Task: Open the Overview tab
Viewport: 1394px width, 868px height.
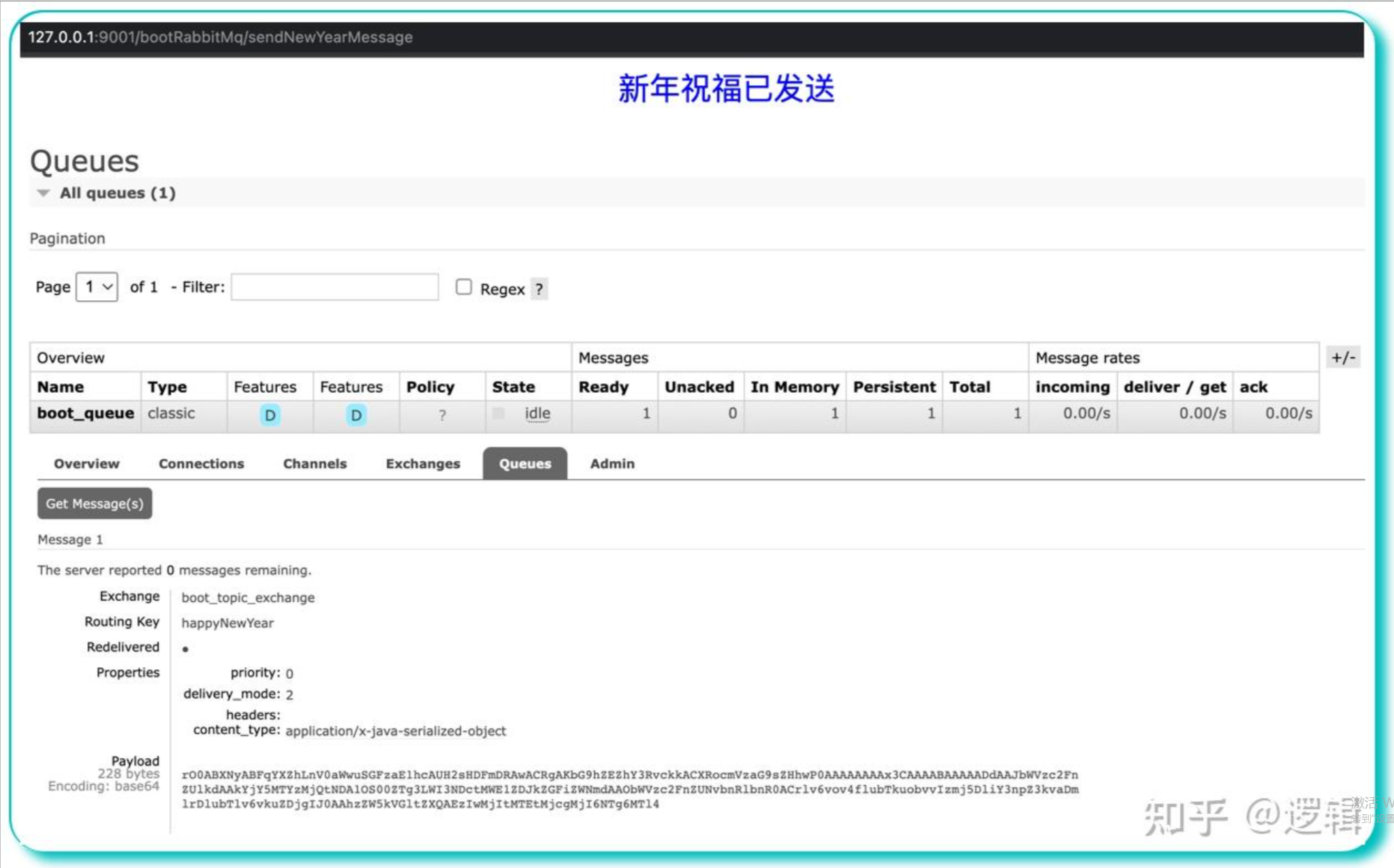Action: [86, 464]
